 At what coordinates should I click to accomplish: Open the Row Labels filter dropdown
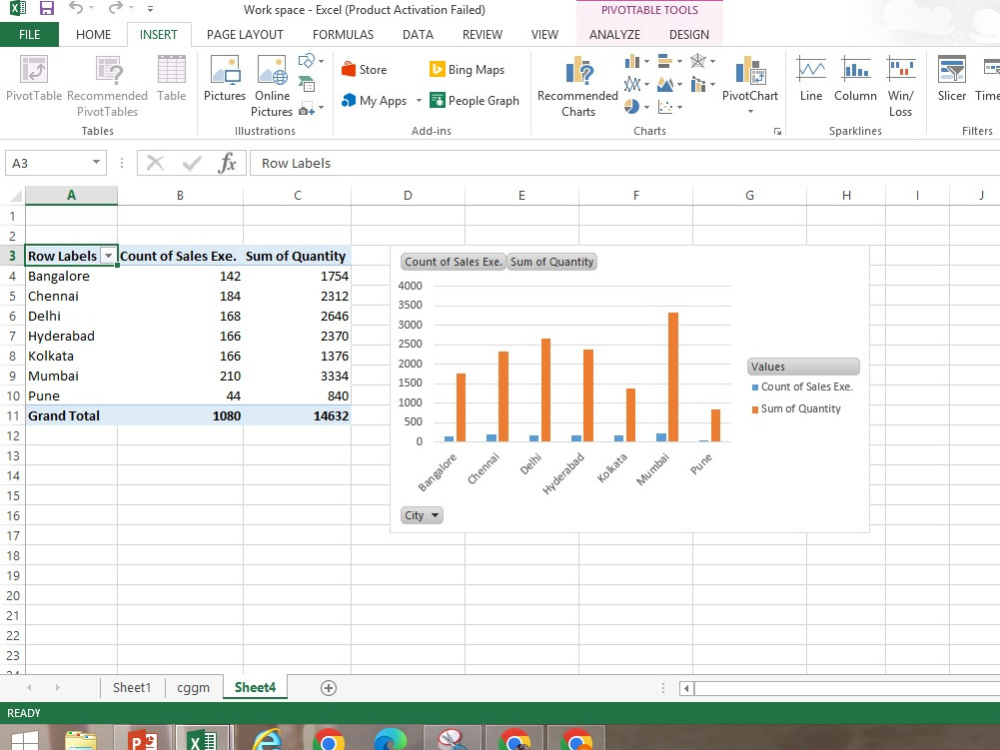pyautogui.click(x=110, y=256)
